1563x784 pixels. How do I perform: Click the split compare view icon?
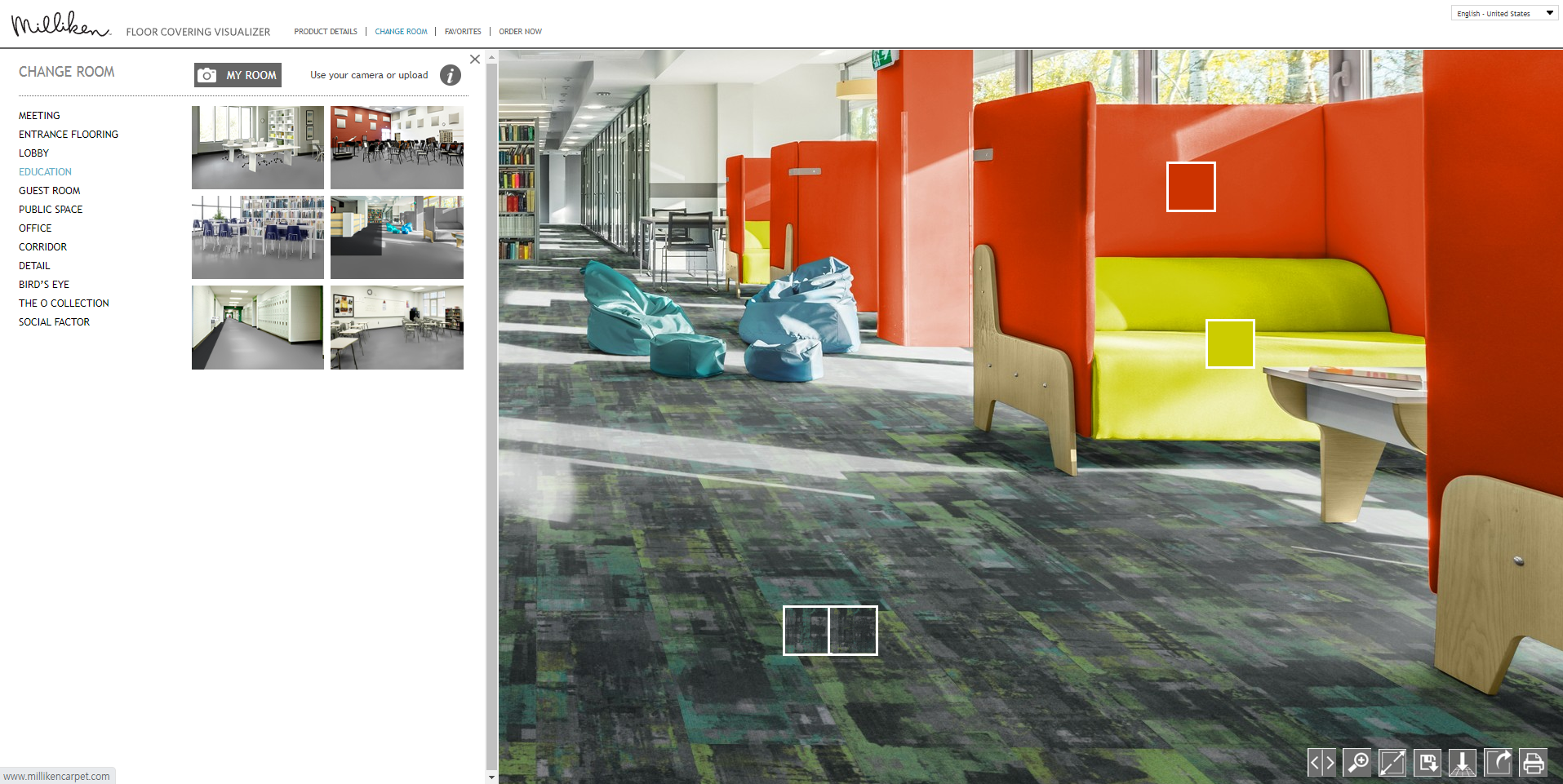[1321, 763]
